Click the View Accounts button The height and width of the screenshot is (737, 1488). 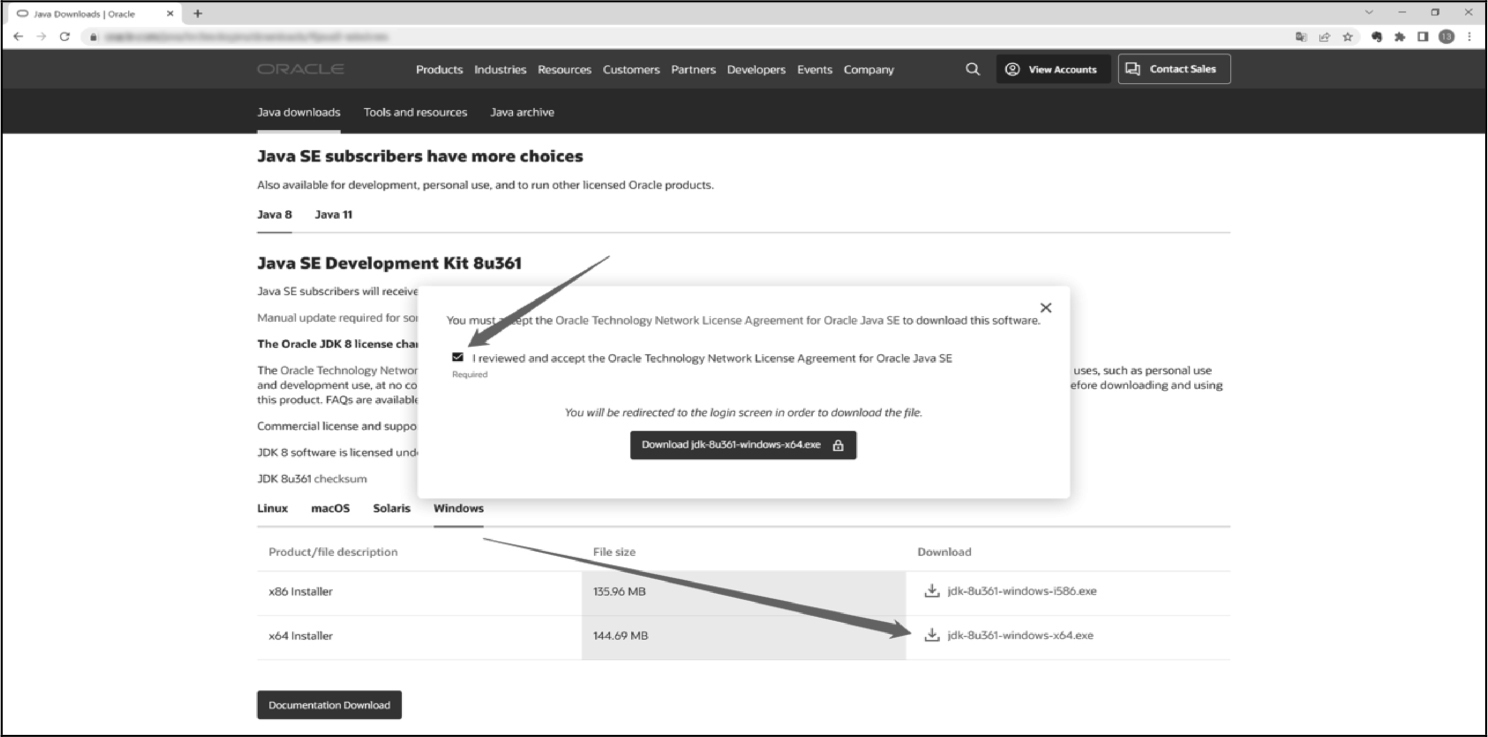point(1052,69)
